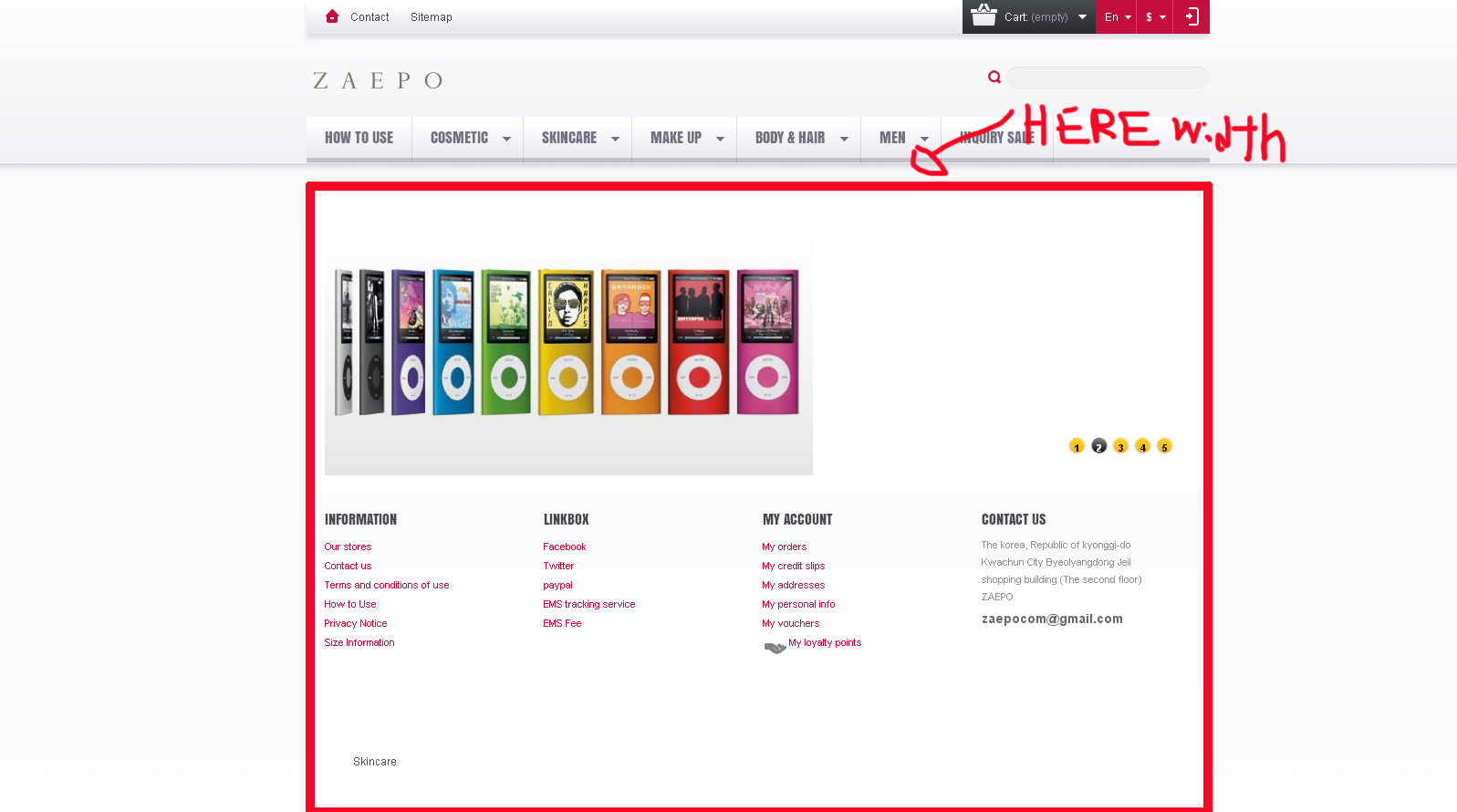
Task: Open the Cosmetic menu item
Action: (x=459, y=138)
